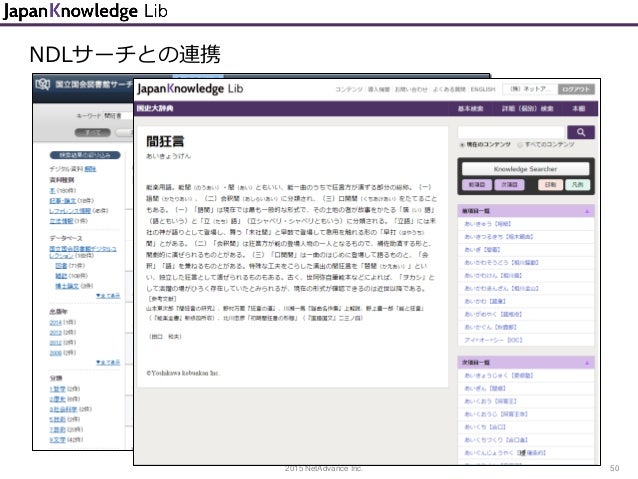Open the 凡例 legend button
The image size is (638, 479).
pyautogui.click(x=577, y=185)
